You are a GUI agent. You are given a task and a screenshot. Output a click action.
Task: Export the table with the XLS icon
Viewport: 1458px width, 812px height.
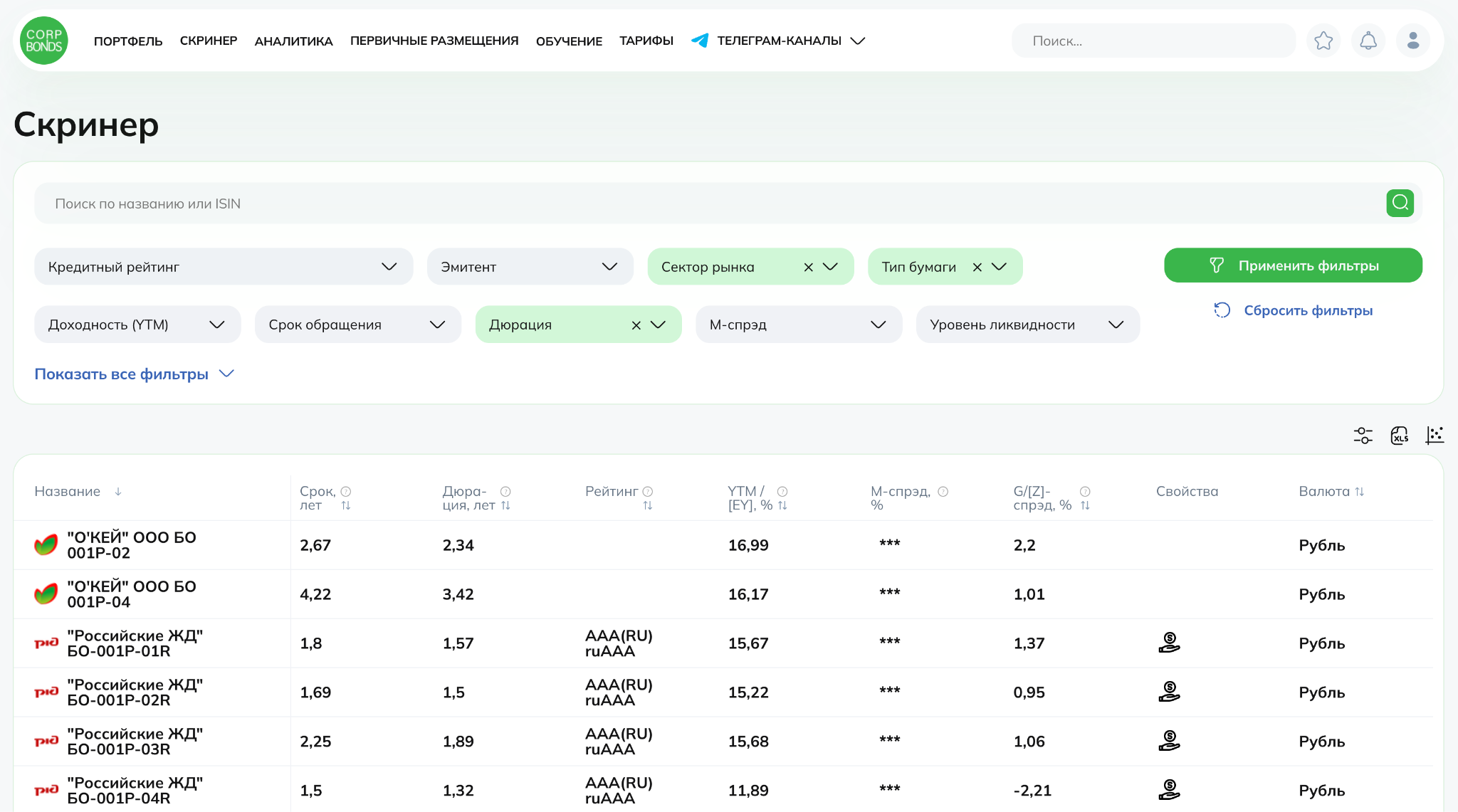pyautogui.click(x=1399, y=435)
